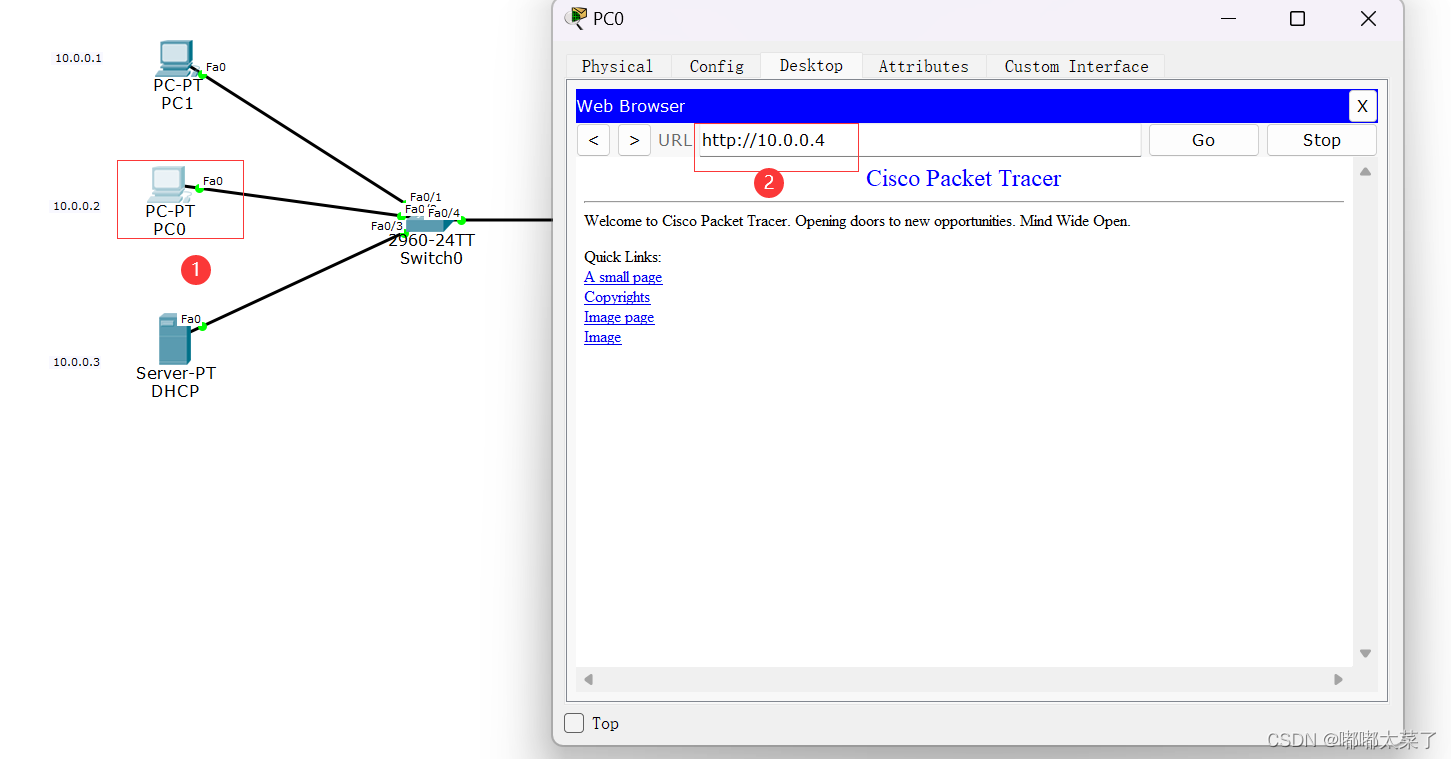1451x759 pixels.
Task: Click the Stop button
Action: (x=1321, y=140)
